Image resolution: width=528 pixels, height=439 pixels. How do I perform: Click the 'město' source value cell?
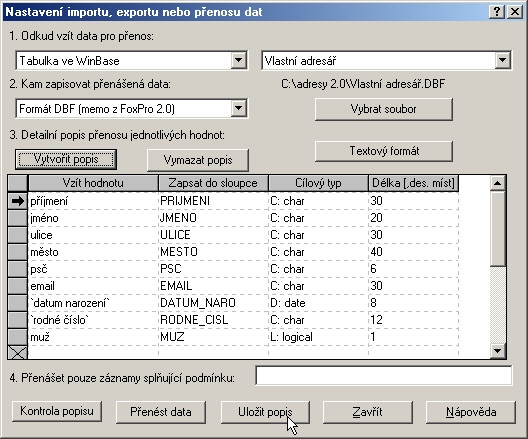pos(93,252)
